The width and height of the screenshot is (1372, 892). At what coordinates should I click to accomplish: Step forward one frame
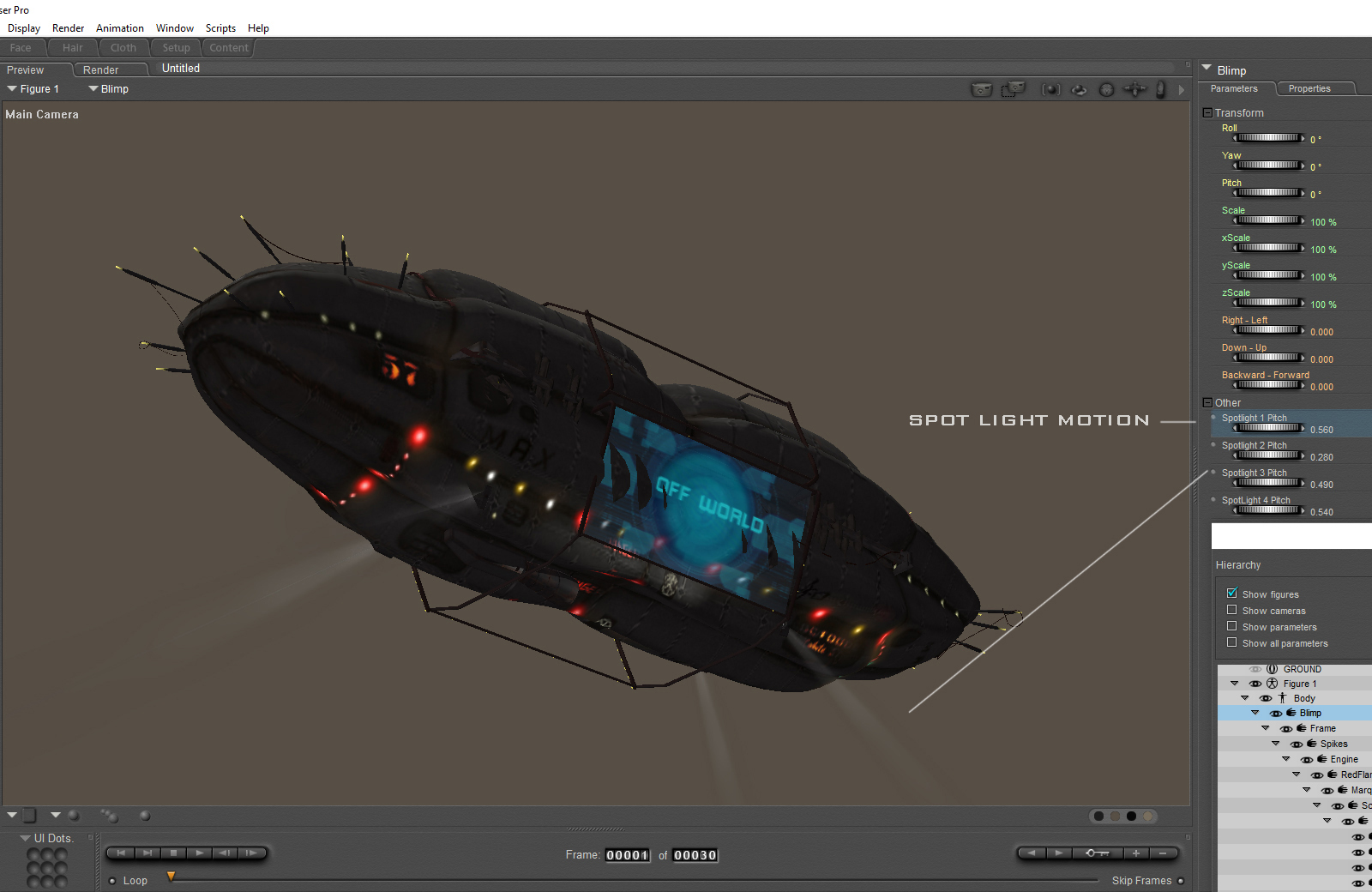251,853
